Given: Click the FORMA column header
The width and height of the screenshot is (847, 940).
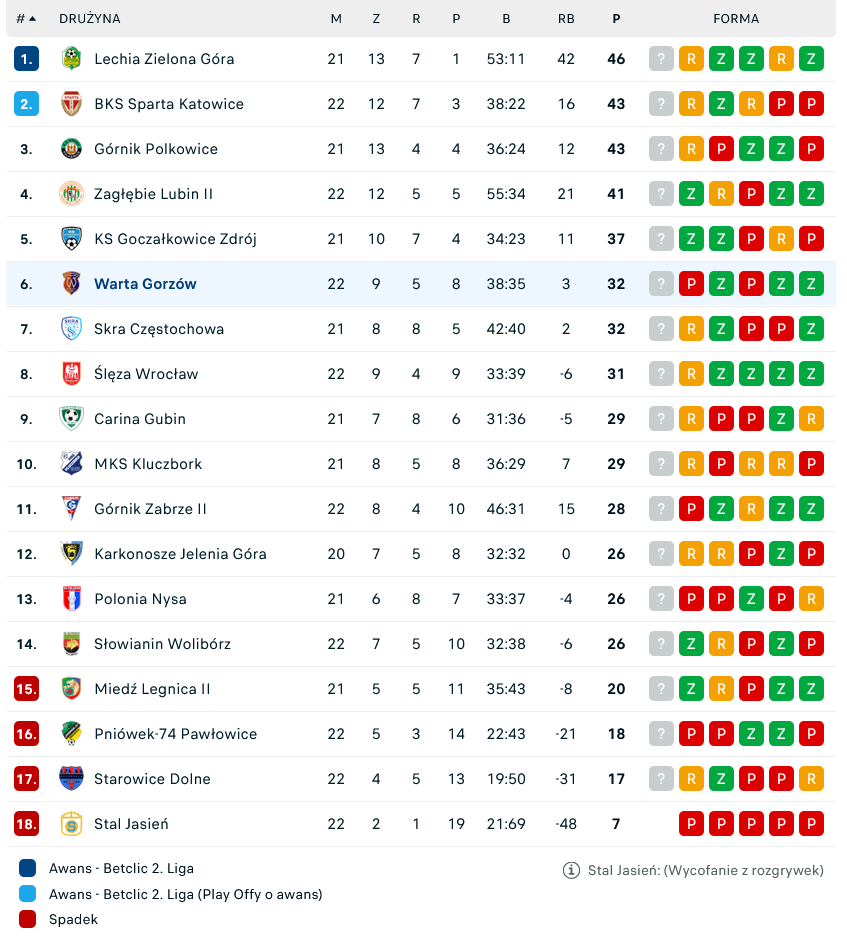Looking at the screenshot, I should [x=736, y=19].
